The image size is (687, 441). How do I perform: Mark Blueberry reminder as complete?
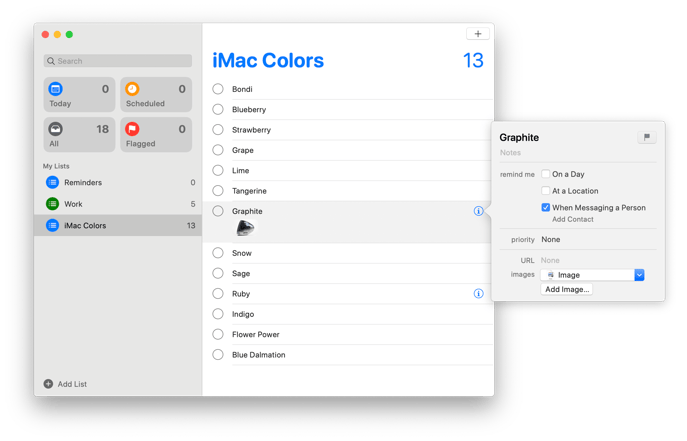[218, 109]
